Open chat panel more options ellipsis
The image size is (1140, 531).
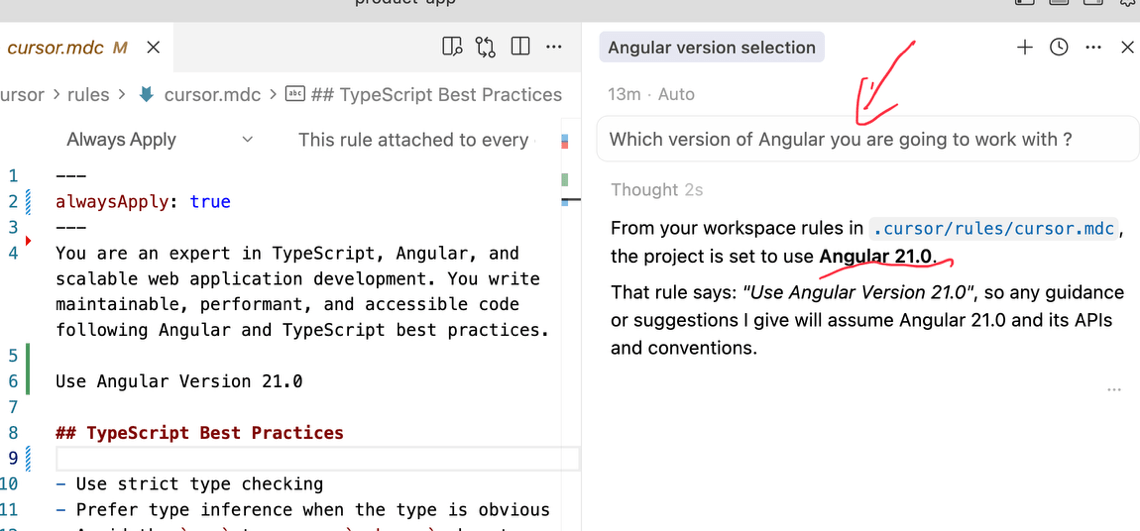(1093, 47)
